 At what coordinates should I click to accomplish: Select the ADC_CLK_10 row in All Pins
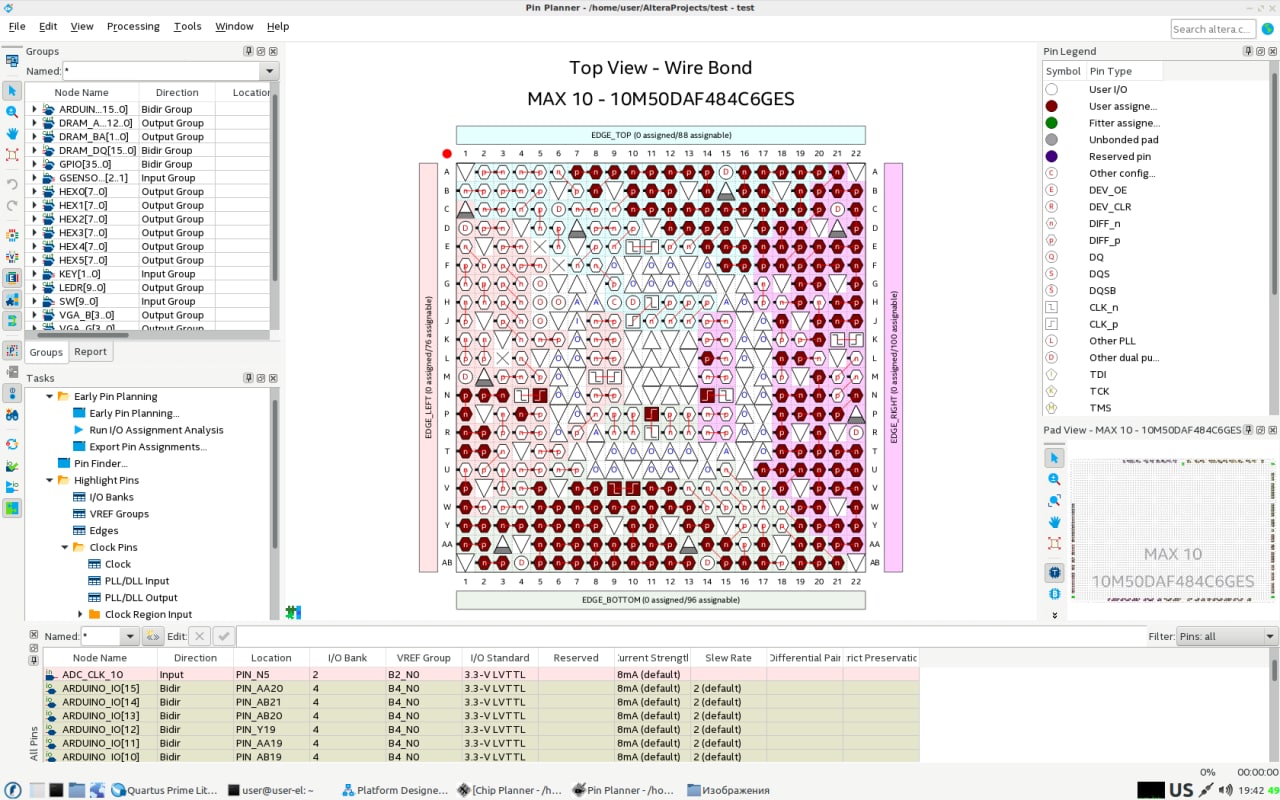click(481, 674)
